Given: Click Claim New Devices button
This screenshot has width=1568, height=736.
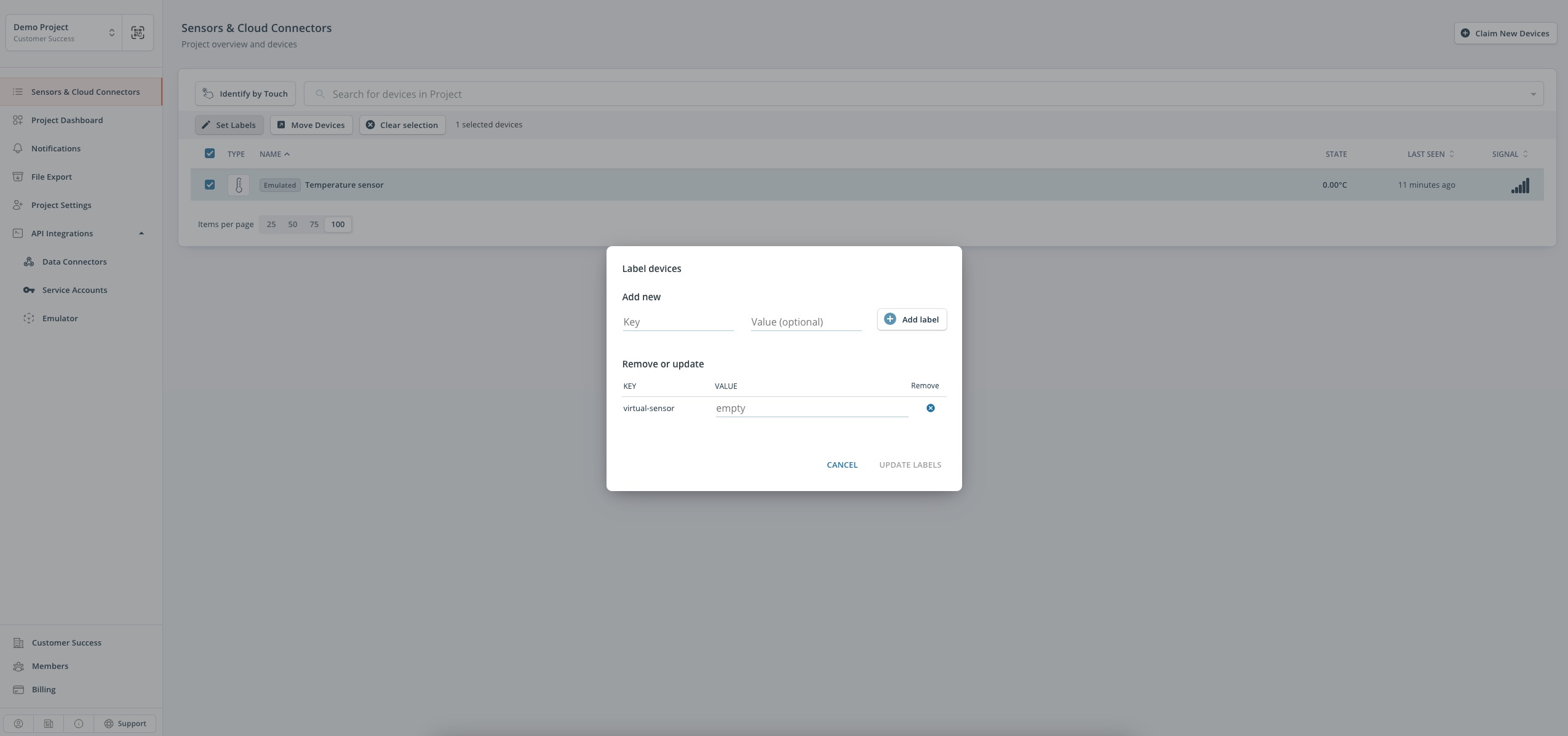Looking at the screenshot, I should click(x=1505, y=33).
